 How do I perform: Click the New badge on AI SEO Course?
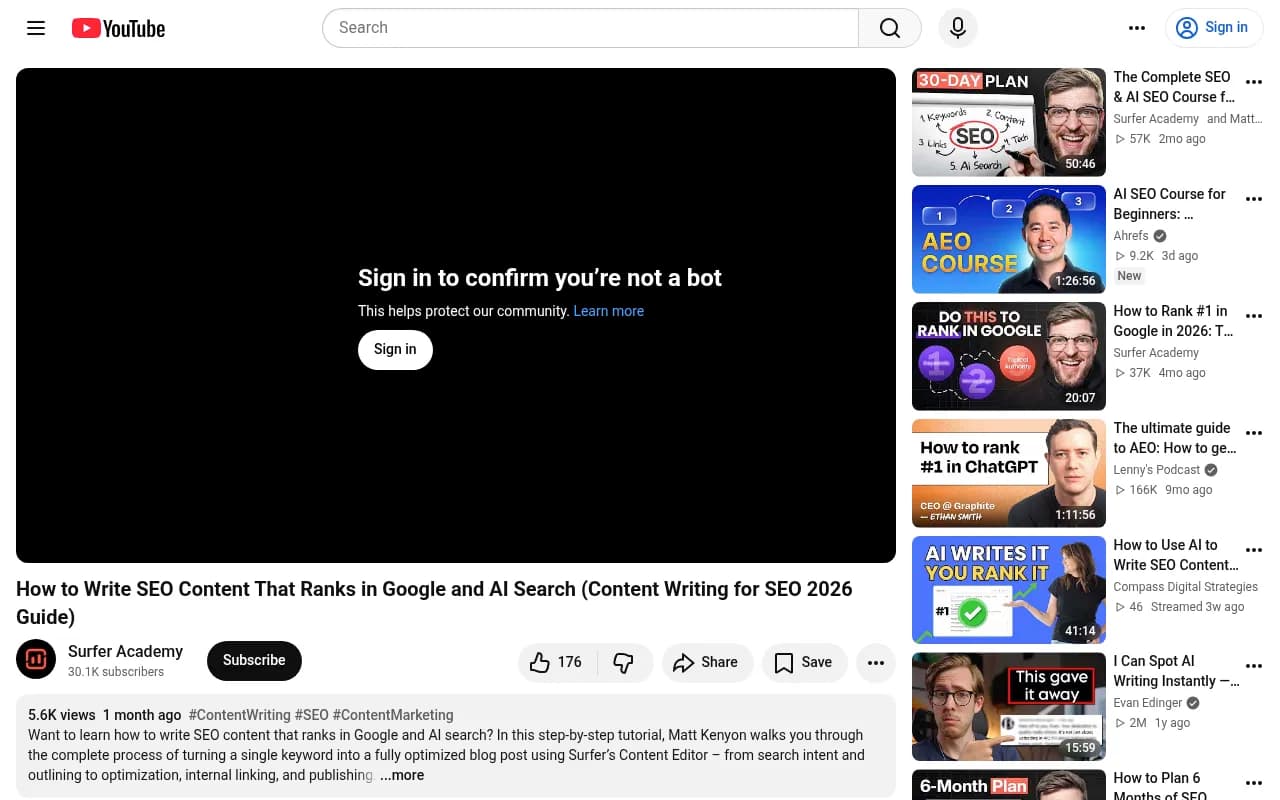coord(1129,276)
